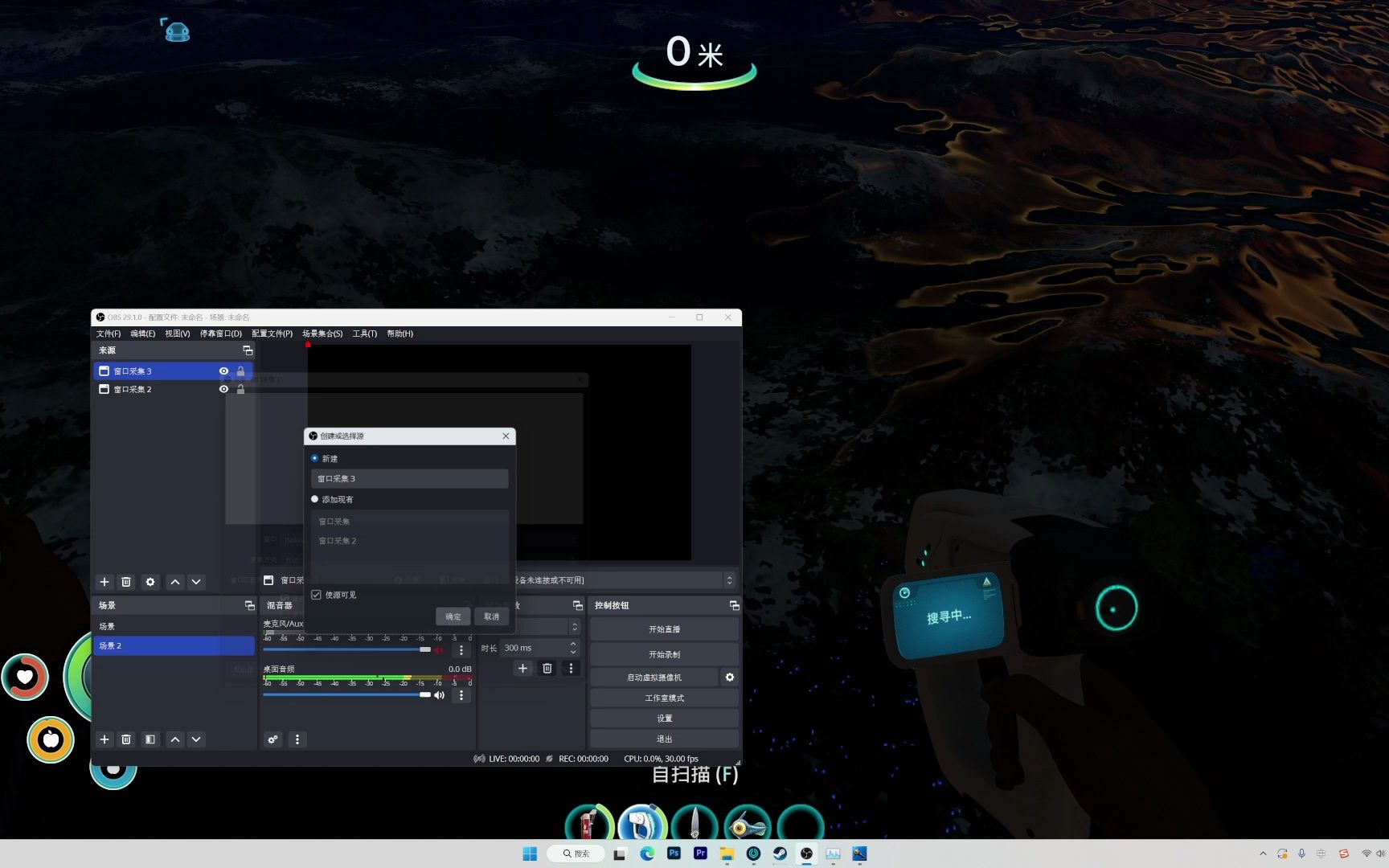Open the 配置文件(P) menu
The image size is (1389, 868).
pyautogui.click(x=272, y=334)
